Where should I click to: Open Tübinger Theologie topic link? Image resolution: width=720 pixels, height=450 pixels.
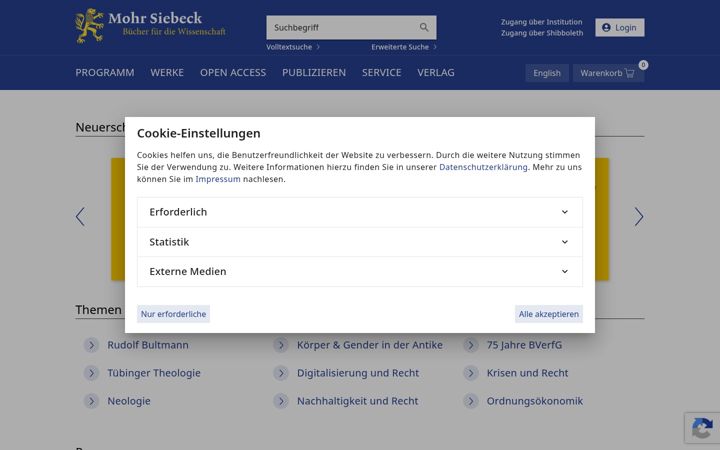[154, 373]
